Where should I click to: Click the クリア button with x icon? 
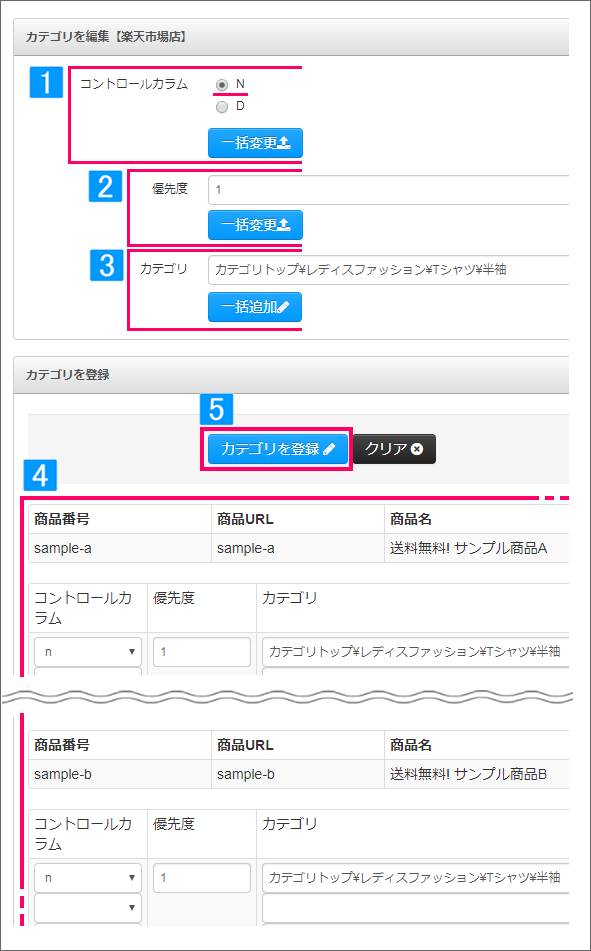[394, 449]
